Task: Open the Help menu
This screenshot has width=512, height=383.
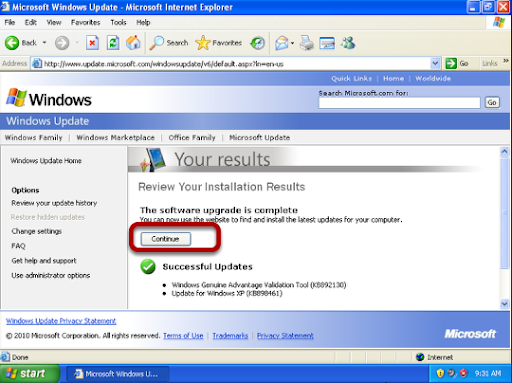Action: click(x=143, y=22)
